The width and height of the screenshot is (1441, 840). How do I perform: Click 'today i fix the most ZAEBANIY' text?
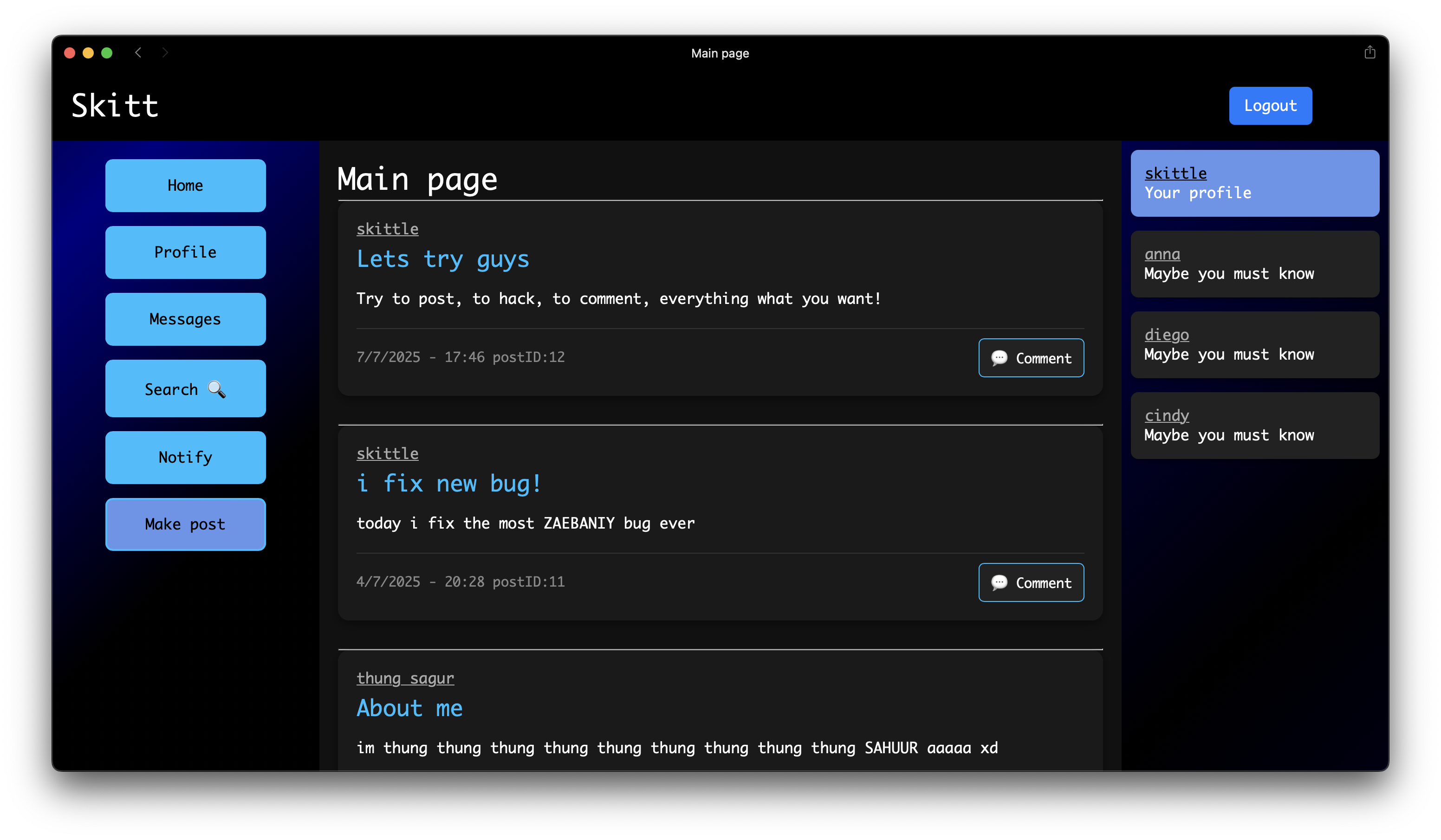point(525,523)
